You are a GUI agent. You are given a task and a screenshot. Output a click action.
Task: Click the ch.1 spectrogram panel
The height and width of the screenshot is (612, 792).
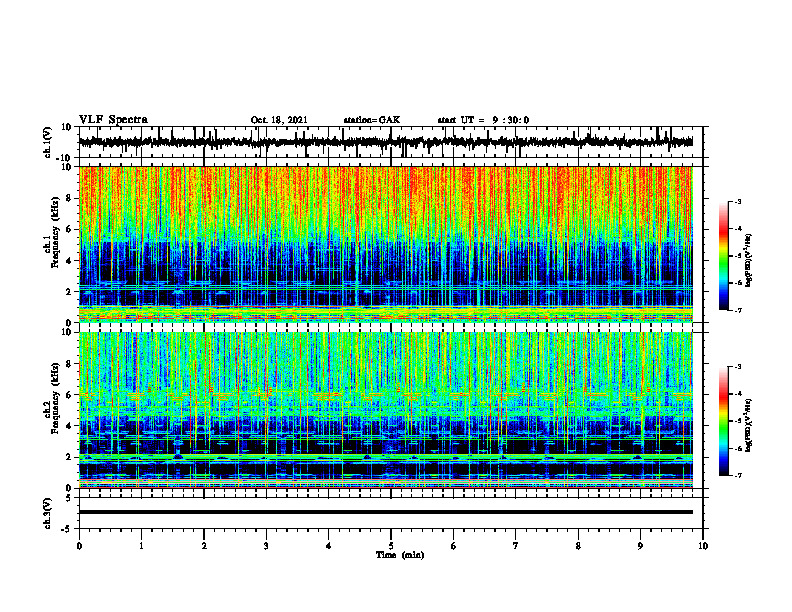pos(385,244)
